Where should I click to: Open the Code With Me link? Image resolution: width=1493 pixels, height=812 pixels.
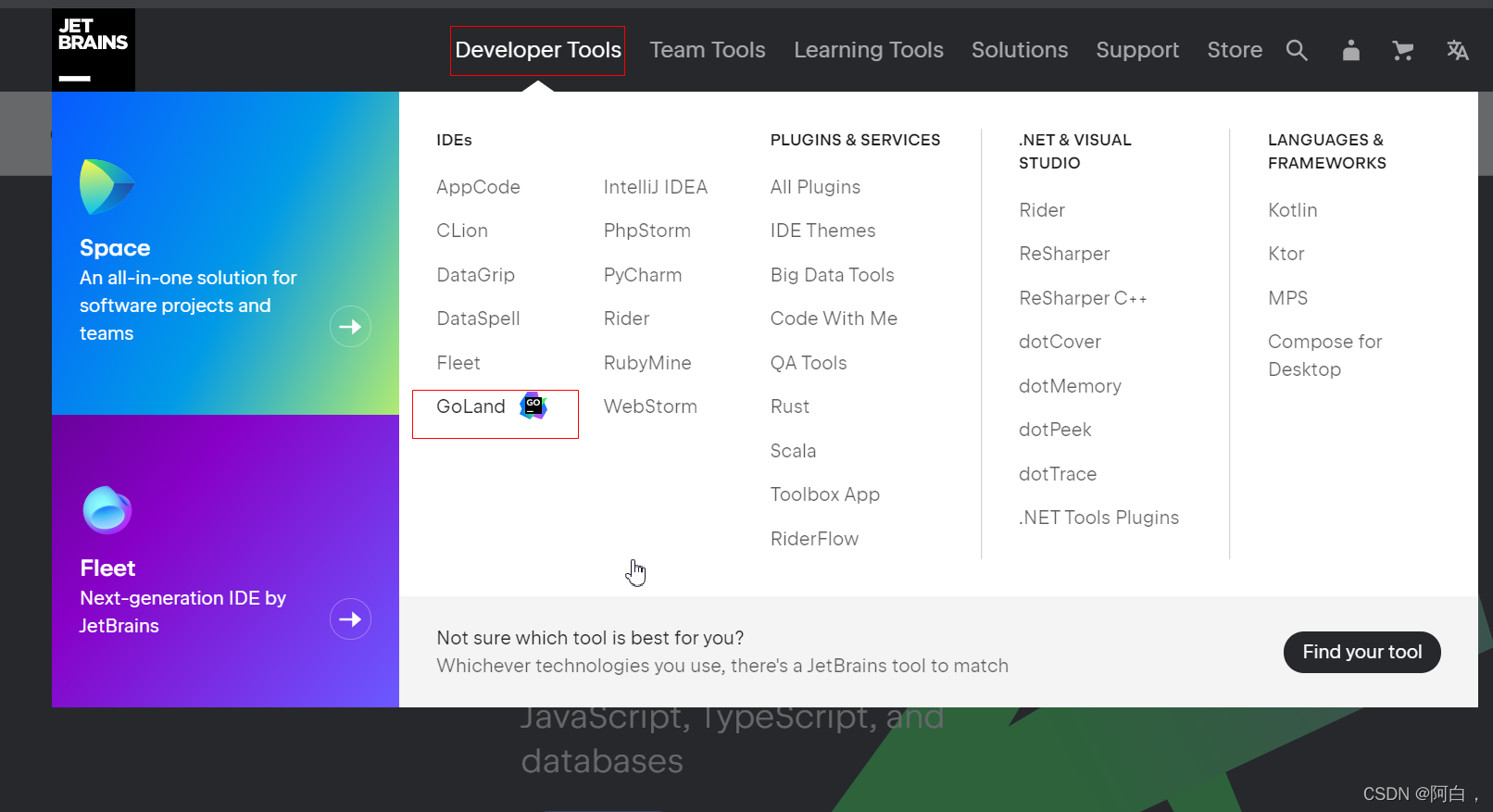click(834, 319)
